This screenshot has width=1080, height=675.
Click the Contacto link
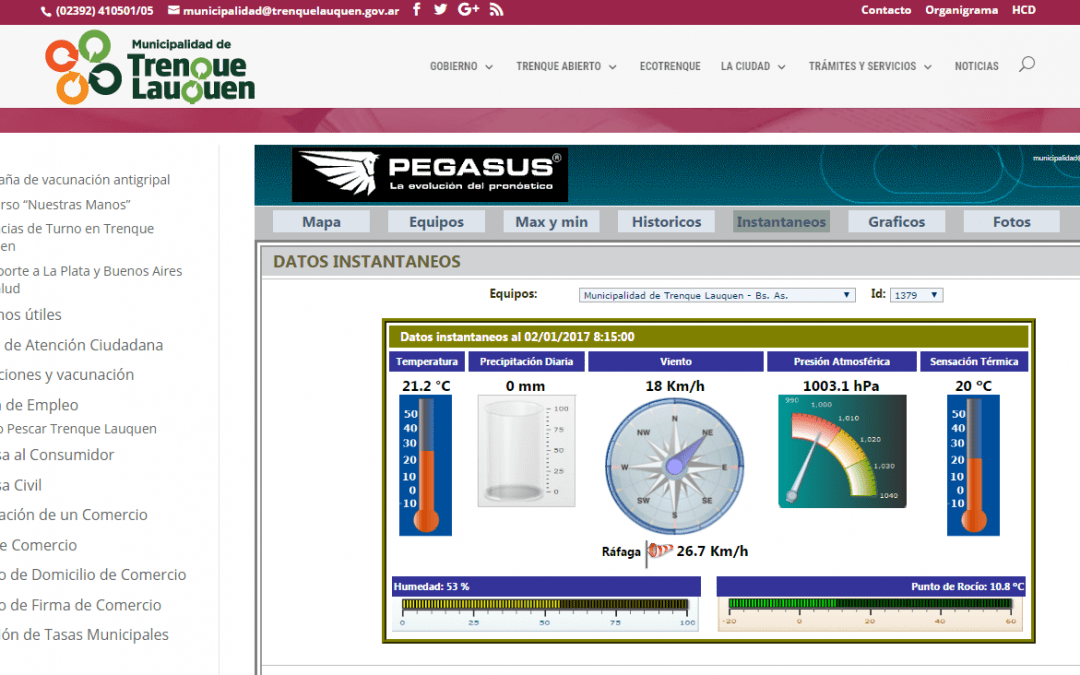click(x=886, y=10)
